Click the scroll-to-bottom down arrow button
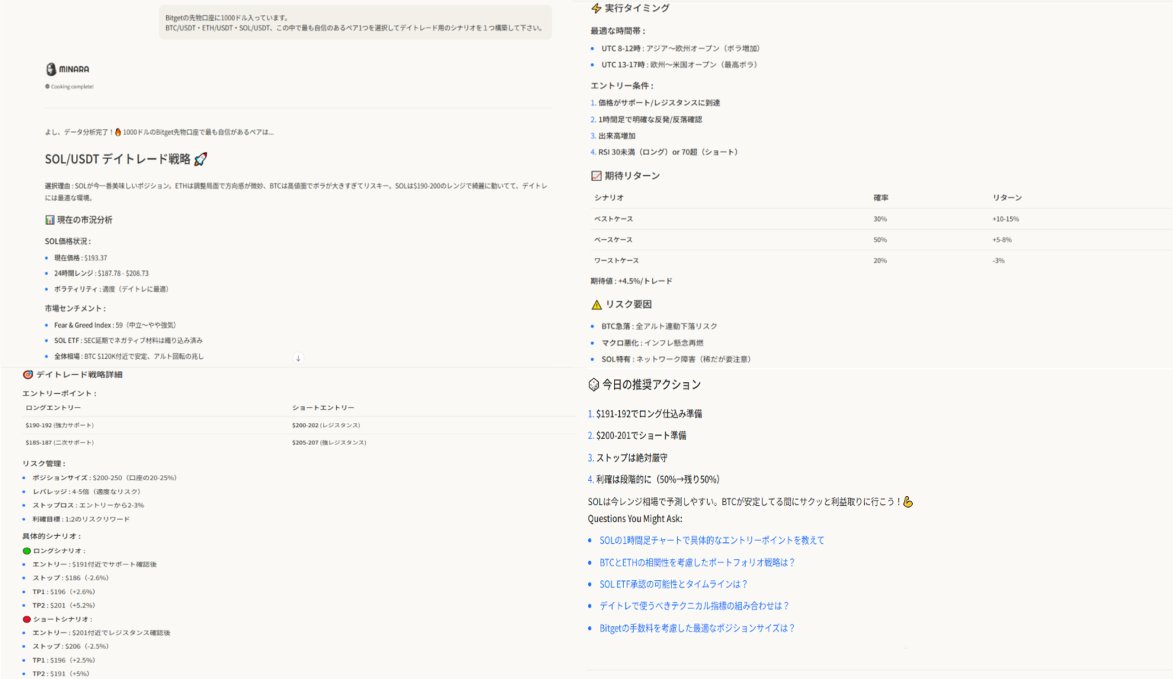1173x679 pixels. 298,358
